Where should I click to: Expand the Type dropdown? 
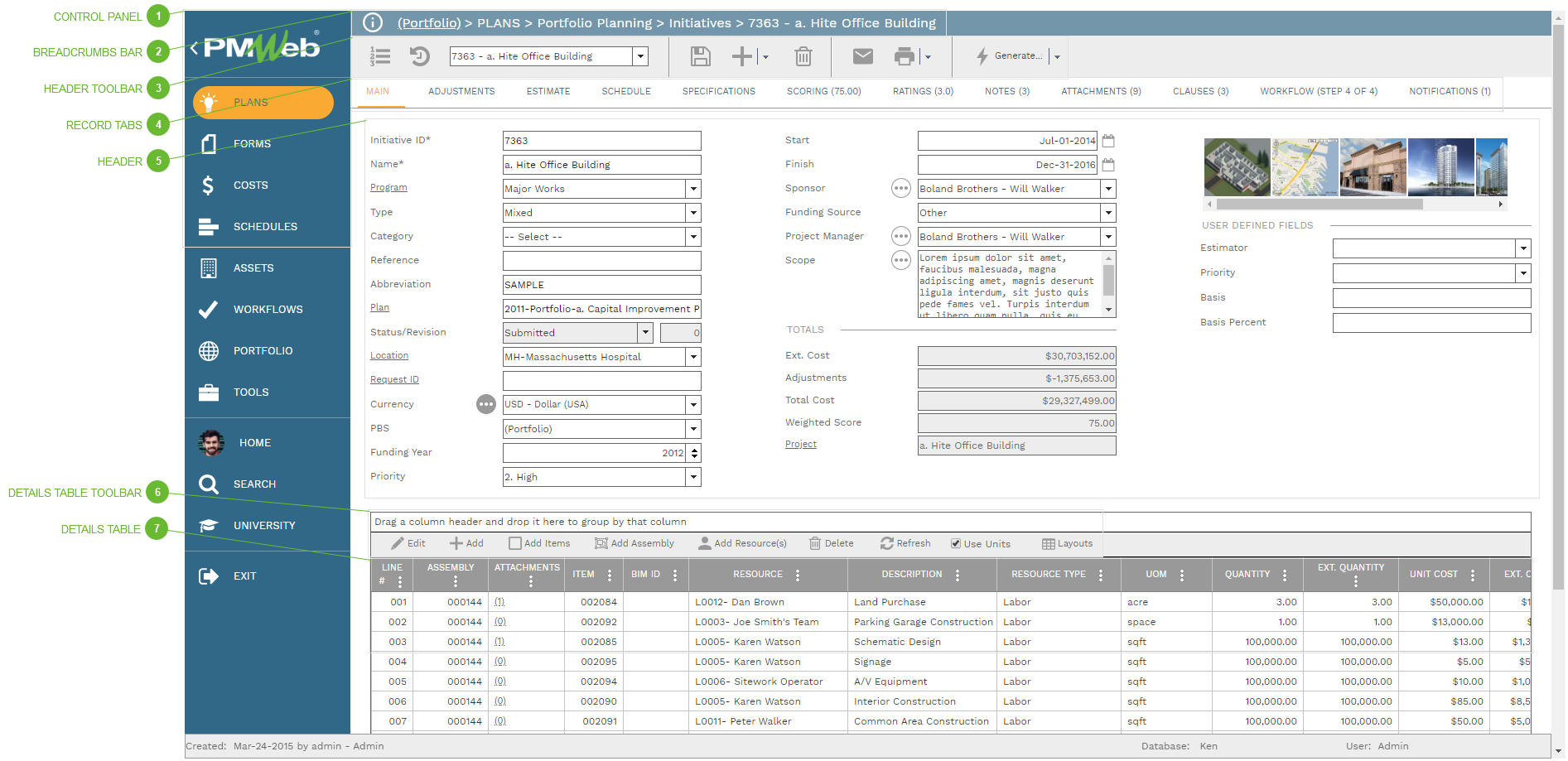click(x=693, y=213)
